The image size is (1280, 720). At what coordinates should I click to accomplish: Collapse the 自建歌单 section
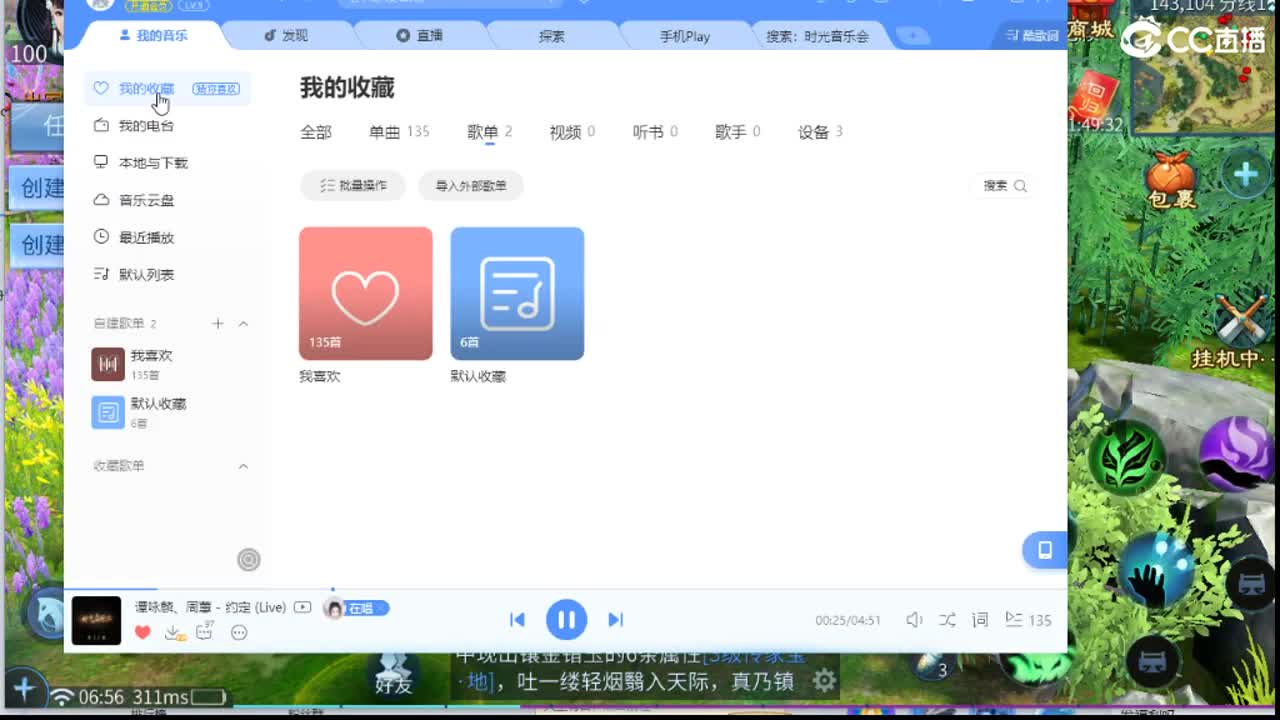pyautogui.click(x=243, y=323)
